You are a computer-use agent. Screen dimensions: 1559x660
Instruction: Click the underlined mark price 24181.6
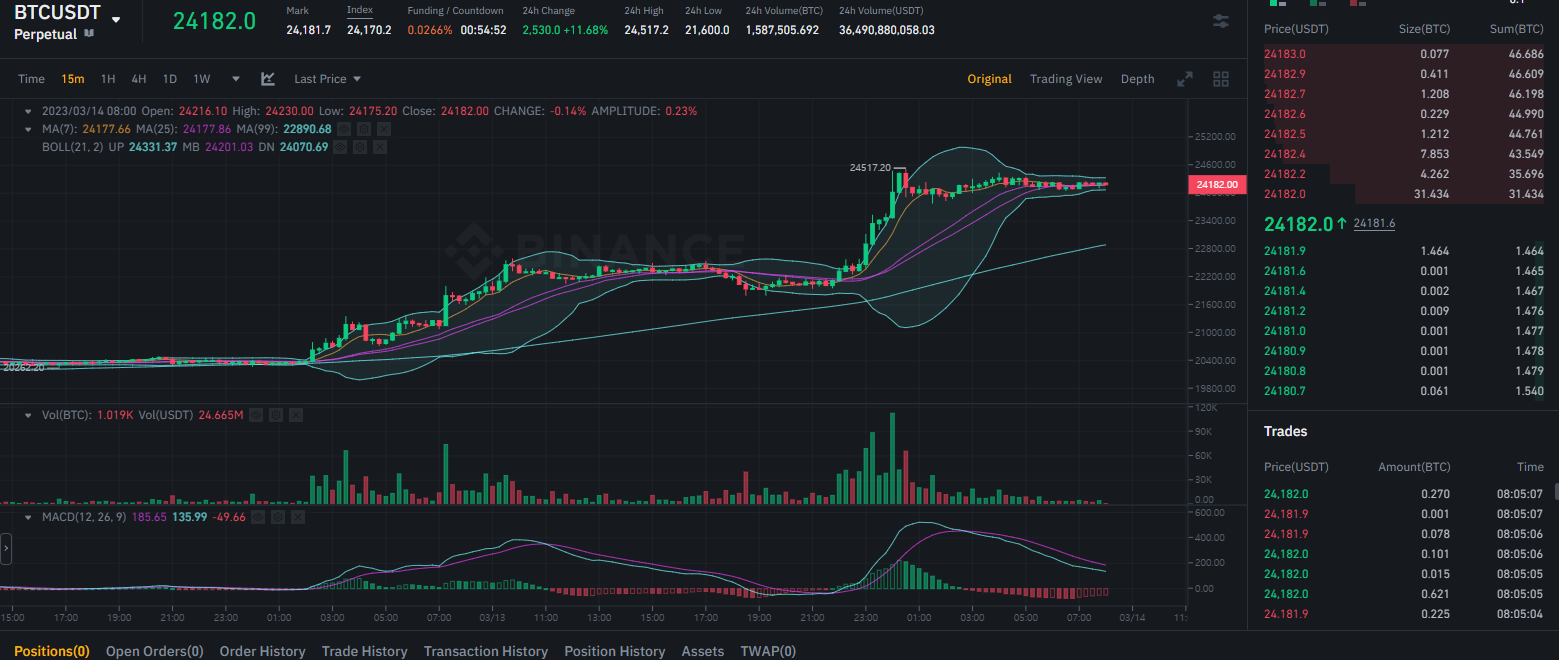click(1374, 224)
